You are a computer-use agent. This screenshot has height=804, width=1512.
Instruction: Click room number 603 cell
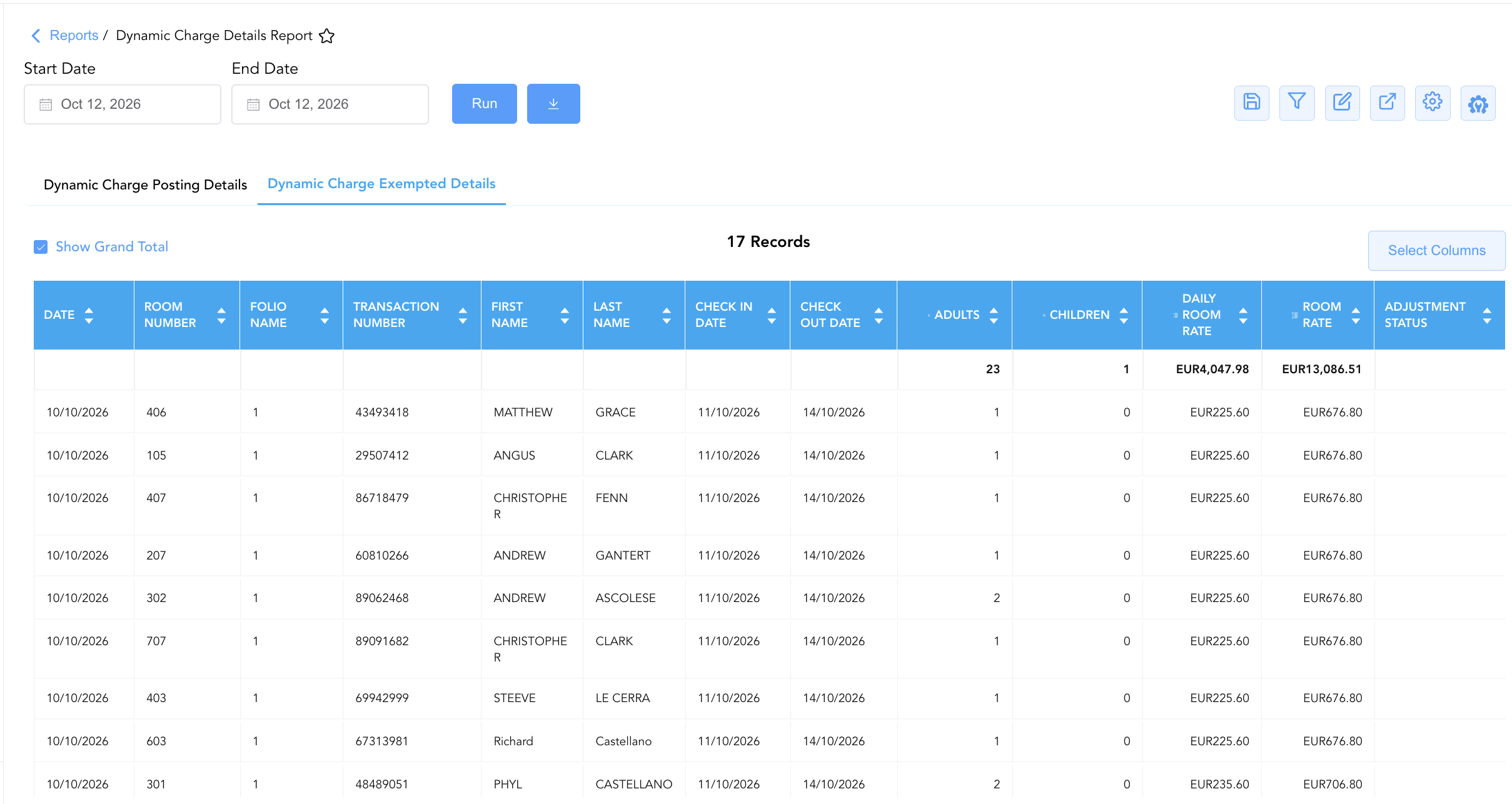(x=156, y=741)
